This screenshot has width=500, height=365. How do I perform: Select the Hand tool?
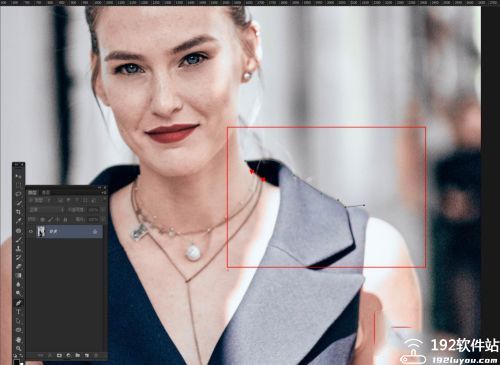coord(19,340)
